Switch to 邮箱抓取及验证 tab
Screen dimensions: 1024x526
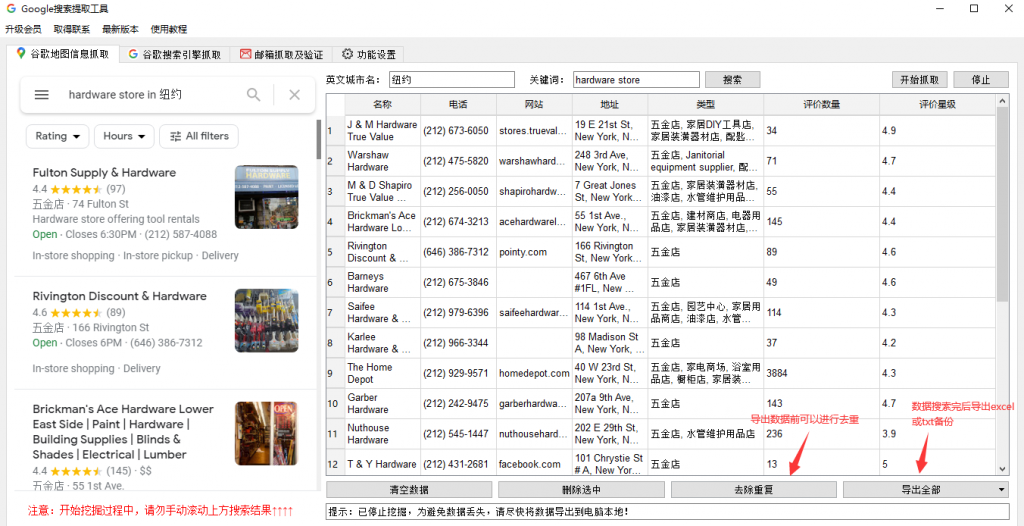pos(281,54)
